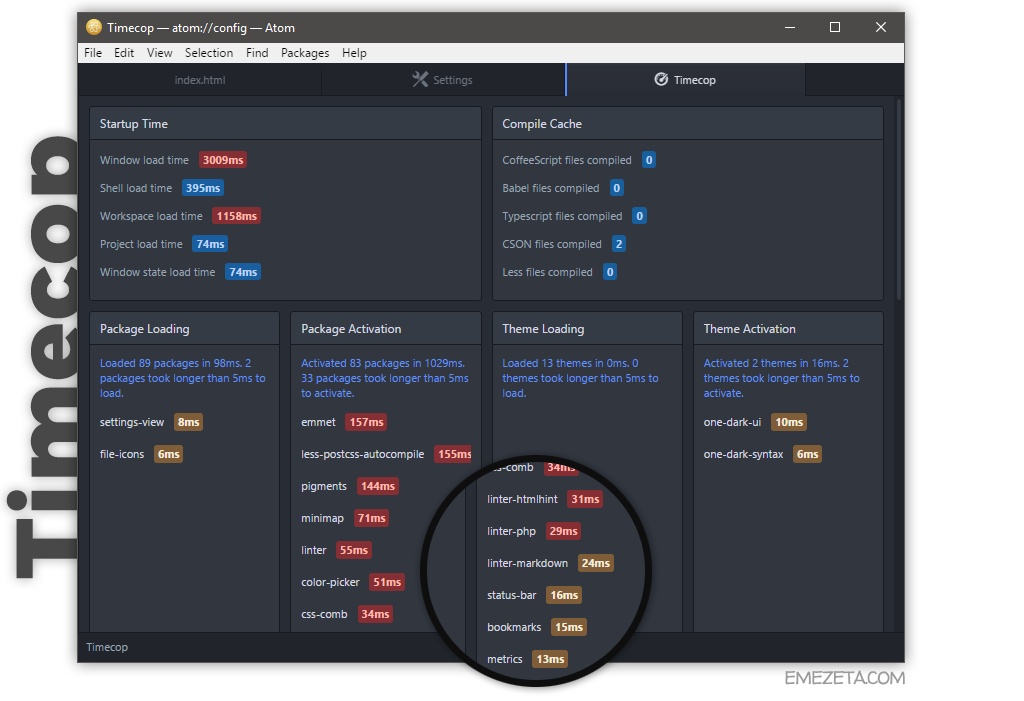Switch to the Settings tab
Image resolution: width=1024 pixels, height=701 pixels.
443,80
